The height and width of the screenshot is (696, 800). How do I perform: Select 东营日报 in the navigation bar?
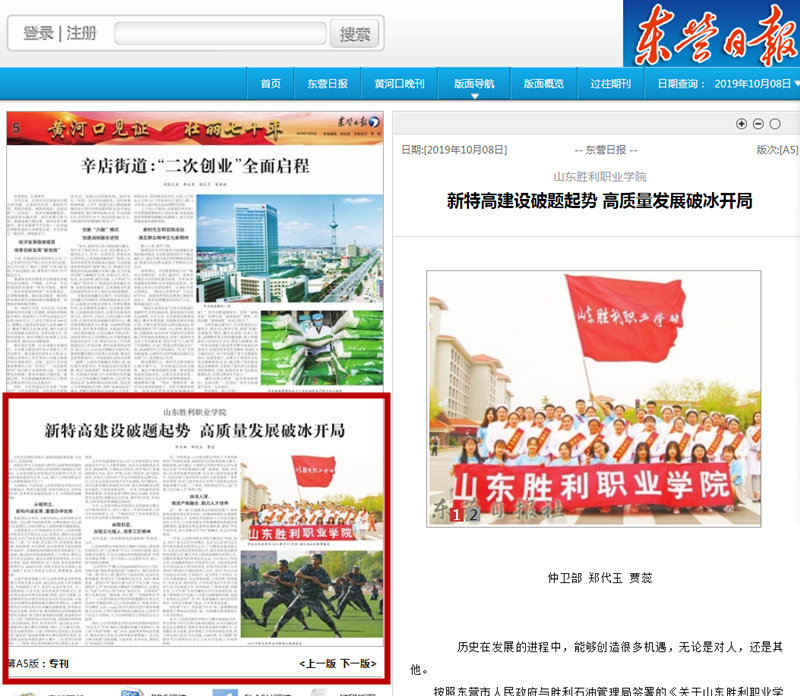(x=328, y=84)
